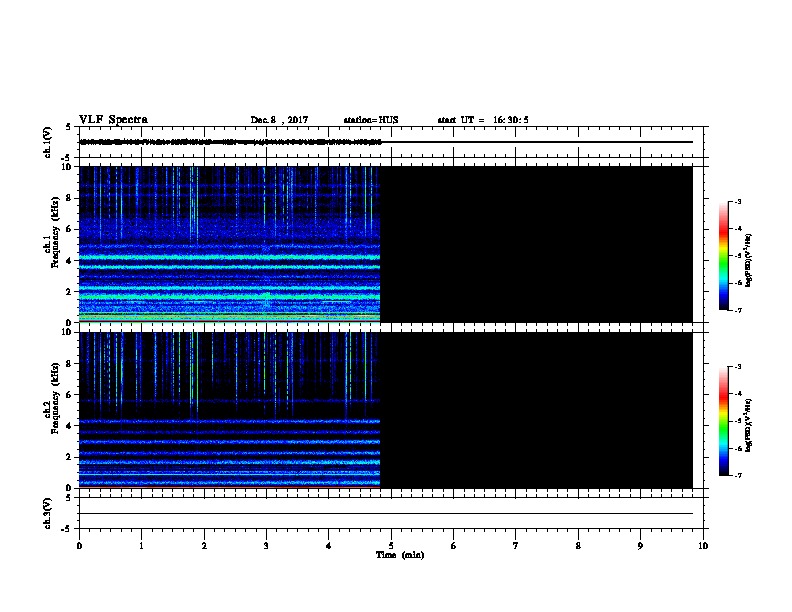Select the date text "Dec. 8 , 2017"

point(279,120)
